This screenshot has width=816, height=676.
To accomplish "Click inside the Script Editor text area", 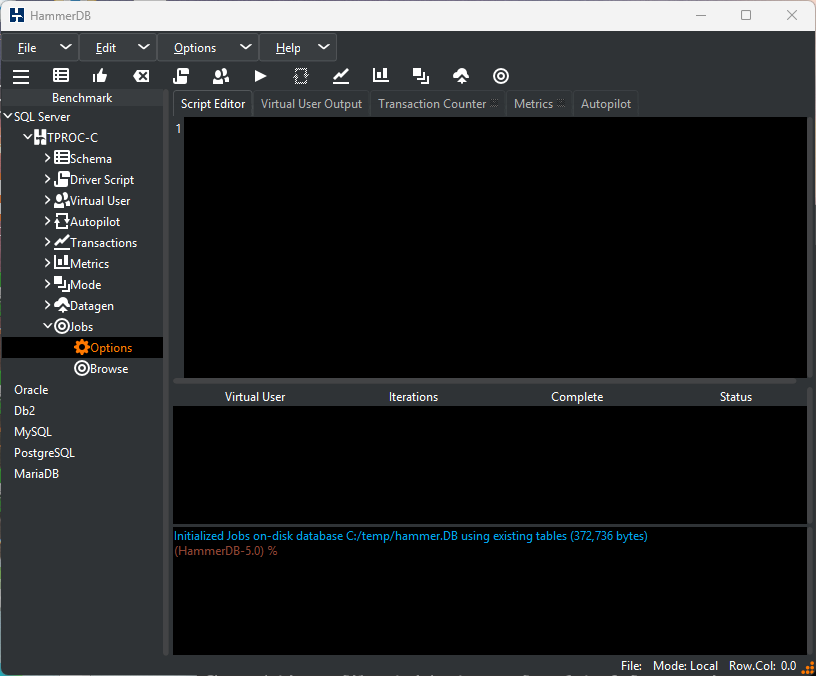I will [x=495, y=247].
